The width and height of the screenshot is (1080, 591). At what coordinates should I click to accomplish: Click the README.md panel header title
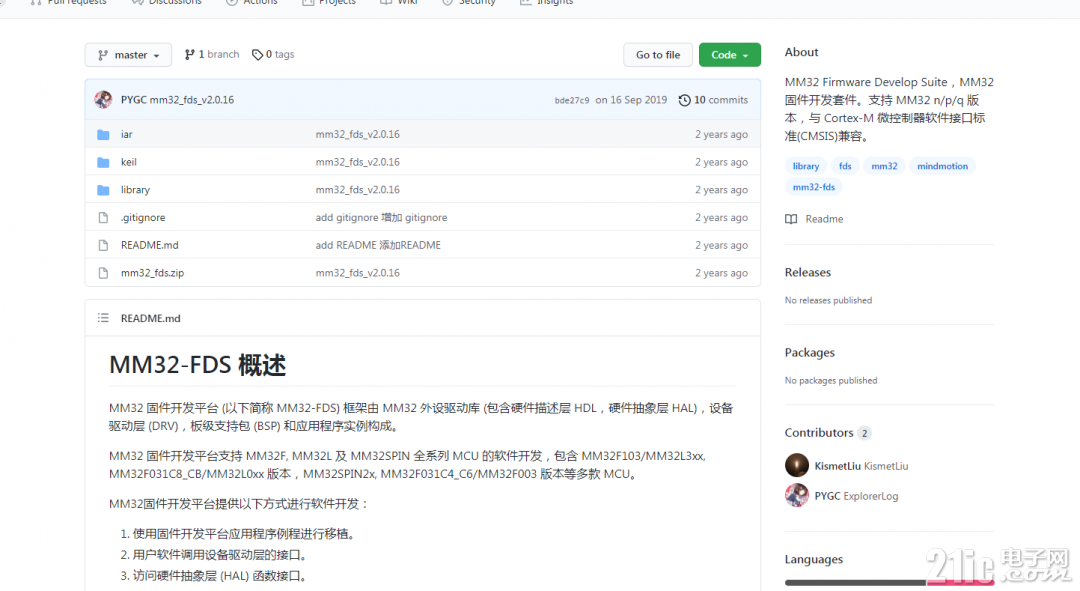point(150,318)
